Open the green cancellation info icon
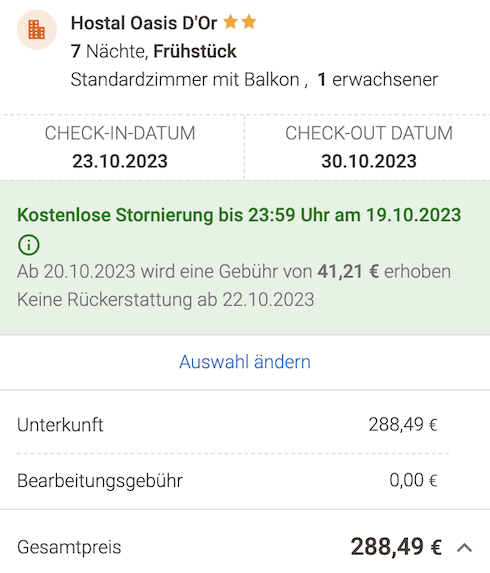The height and width of the screenshot is (573, 490). tap(29, 244)
